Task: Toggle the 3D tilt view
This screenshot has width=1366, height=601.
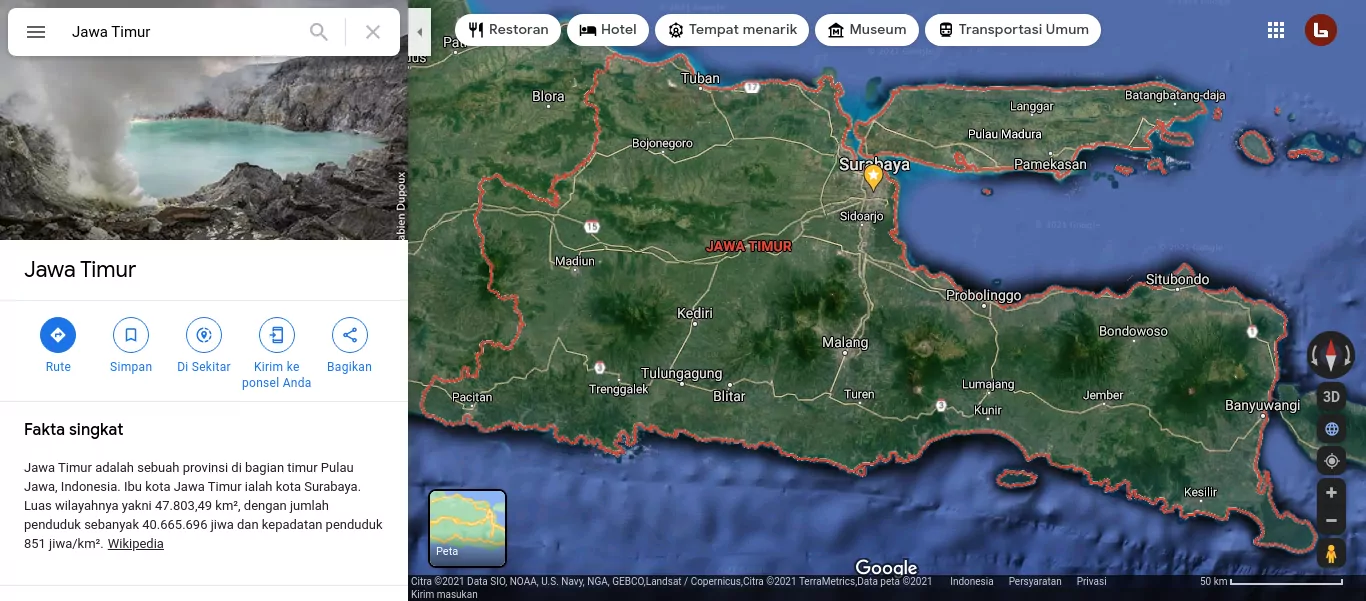Action: [x=1331, y=396]
